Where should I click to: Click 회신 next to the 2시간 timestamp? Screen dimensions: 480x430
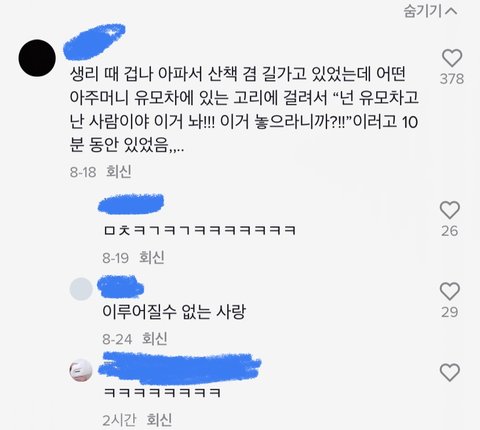[x=159, y=420]
